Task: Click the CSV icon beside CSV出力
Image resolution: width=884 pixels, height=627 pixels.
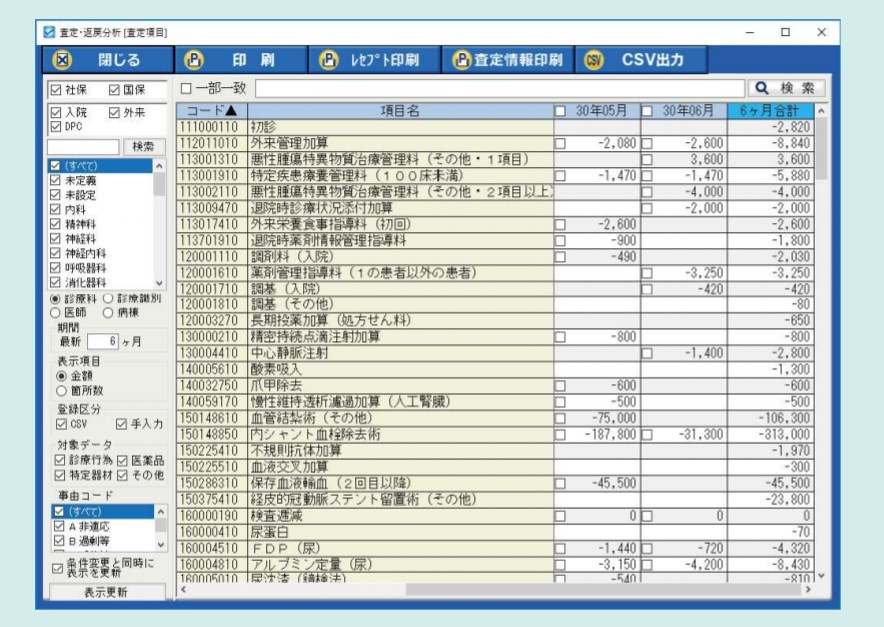Action: 593,60
